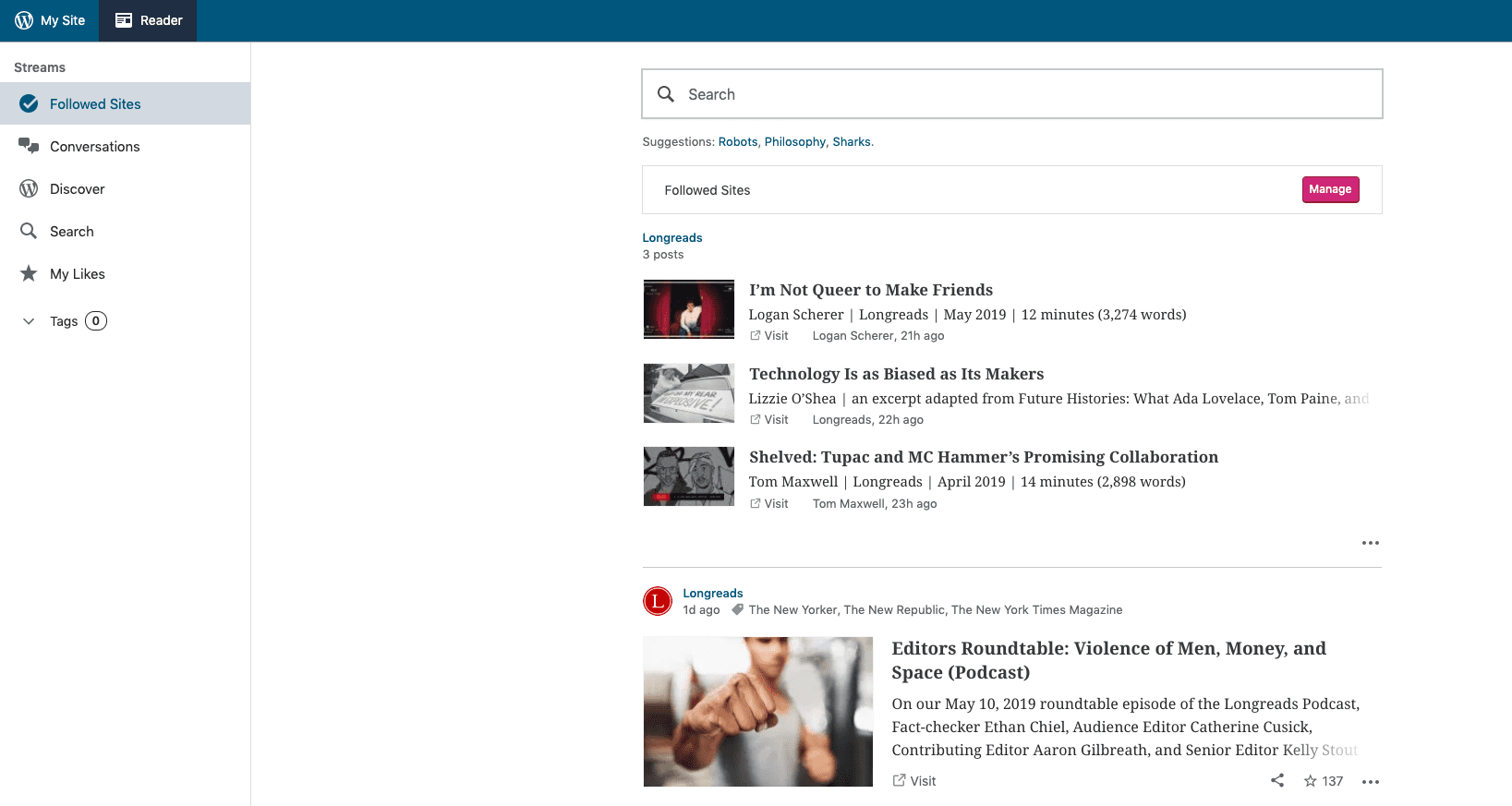Open Editors Roundtable podcast article title

pyautogui.click(x=1108, y=660)
